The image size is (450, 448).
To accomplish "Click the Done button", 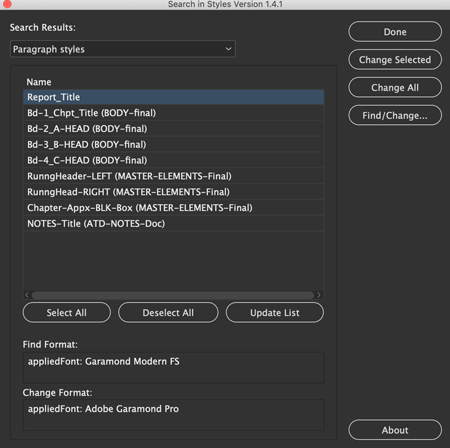I will (x=395, y=32).
